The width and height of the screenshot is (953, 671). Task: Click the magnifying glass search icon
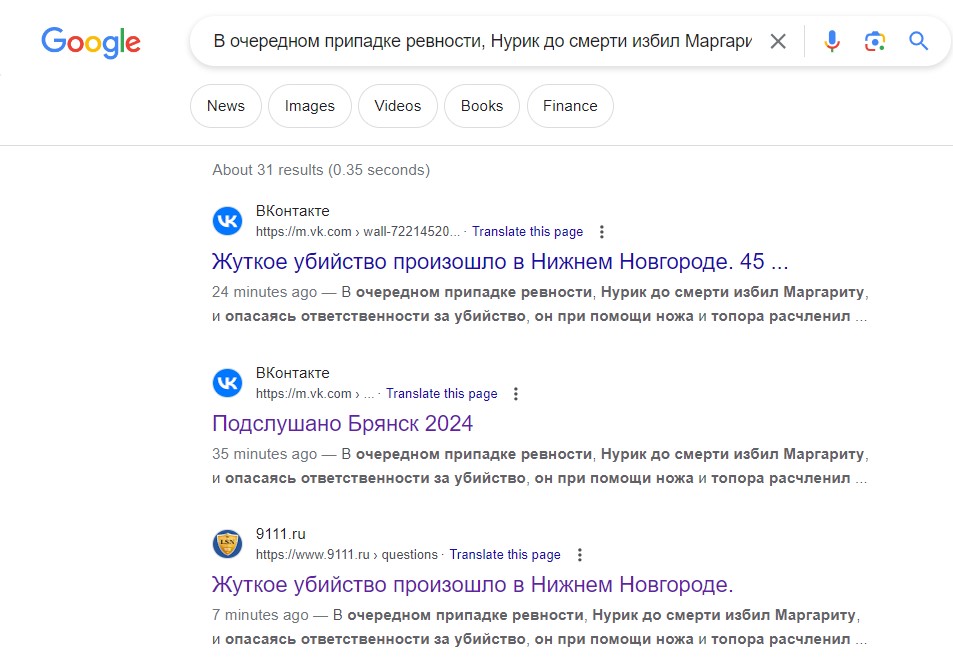coord(918,41)
